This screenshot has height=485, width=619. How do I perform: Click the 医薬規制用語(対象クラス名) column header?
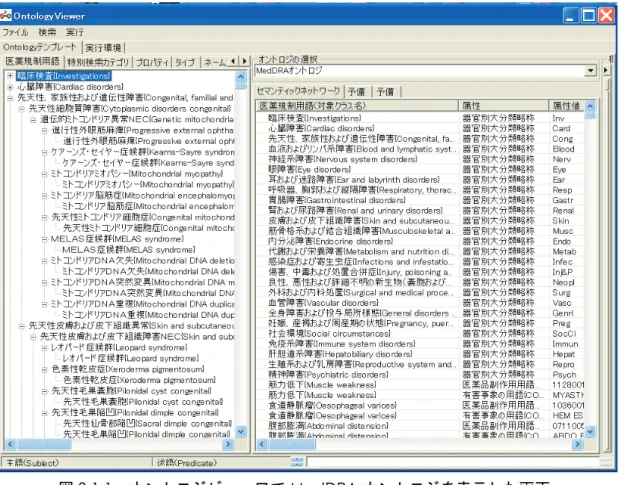(x=357, y=105)
